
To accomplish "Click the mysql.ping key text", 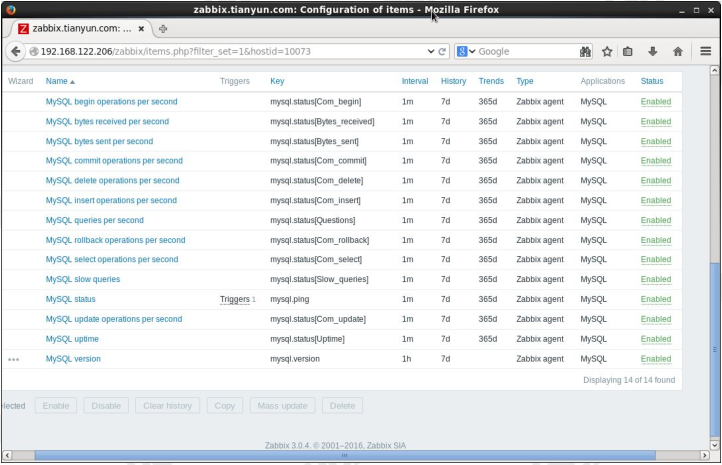I will (290, 299).
